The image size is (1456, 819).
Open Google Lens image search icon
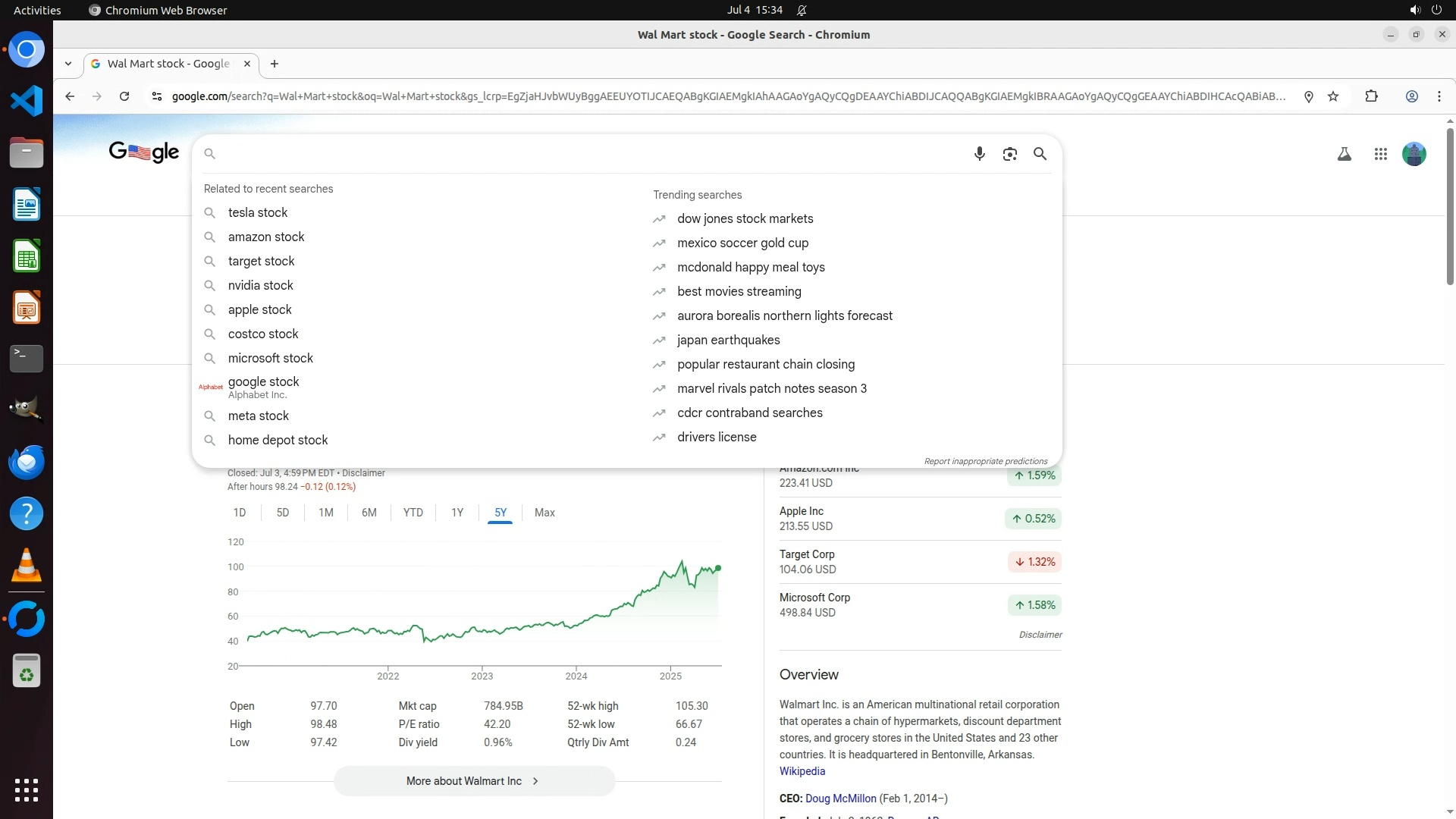1009,154
